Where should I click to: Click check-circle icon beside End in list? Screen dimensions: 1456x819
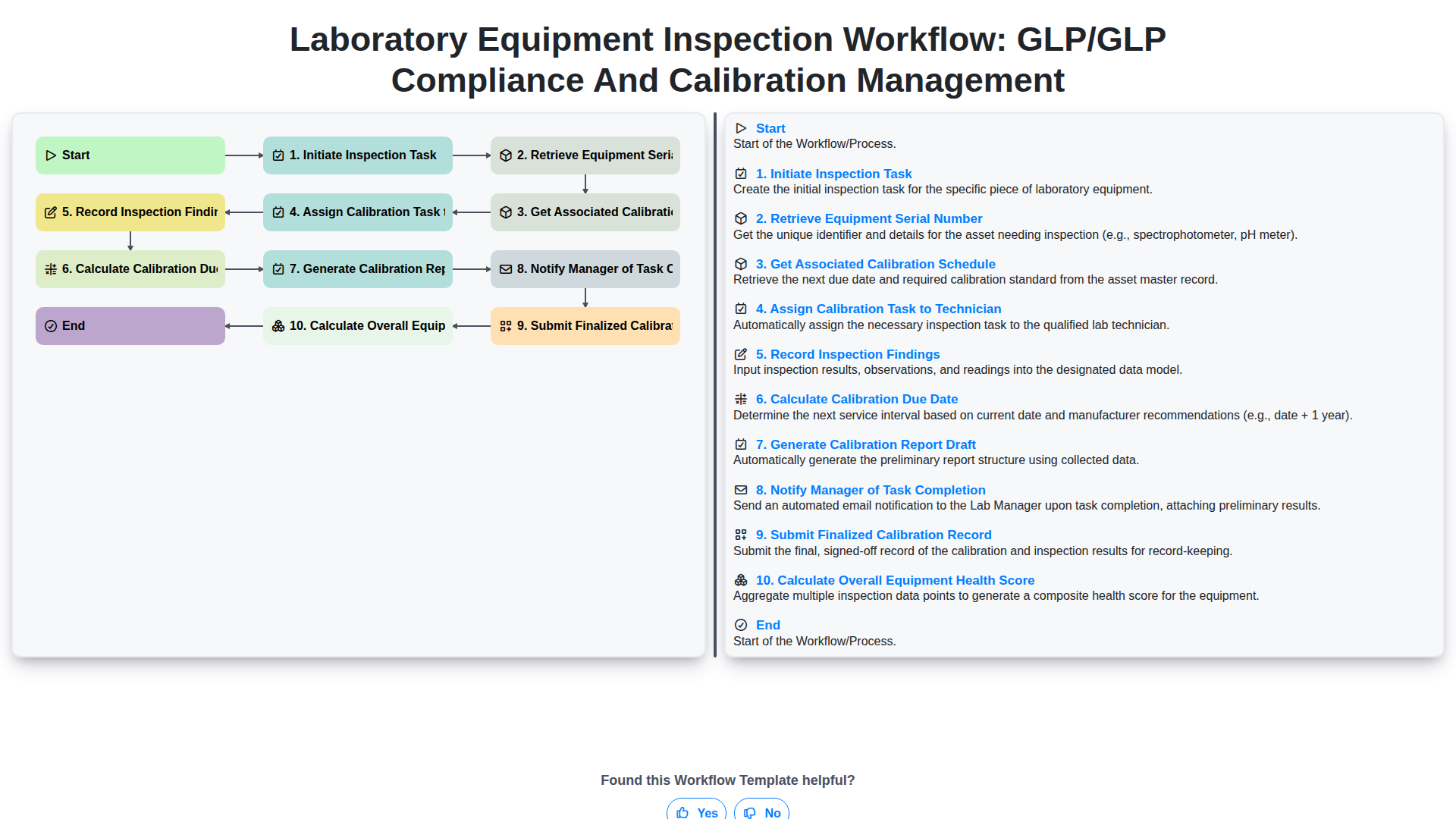coord(741,625)
